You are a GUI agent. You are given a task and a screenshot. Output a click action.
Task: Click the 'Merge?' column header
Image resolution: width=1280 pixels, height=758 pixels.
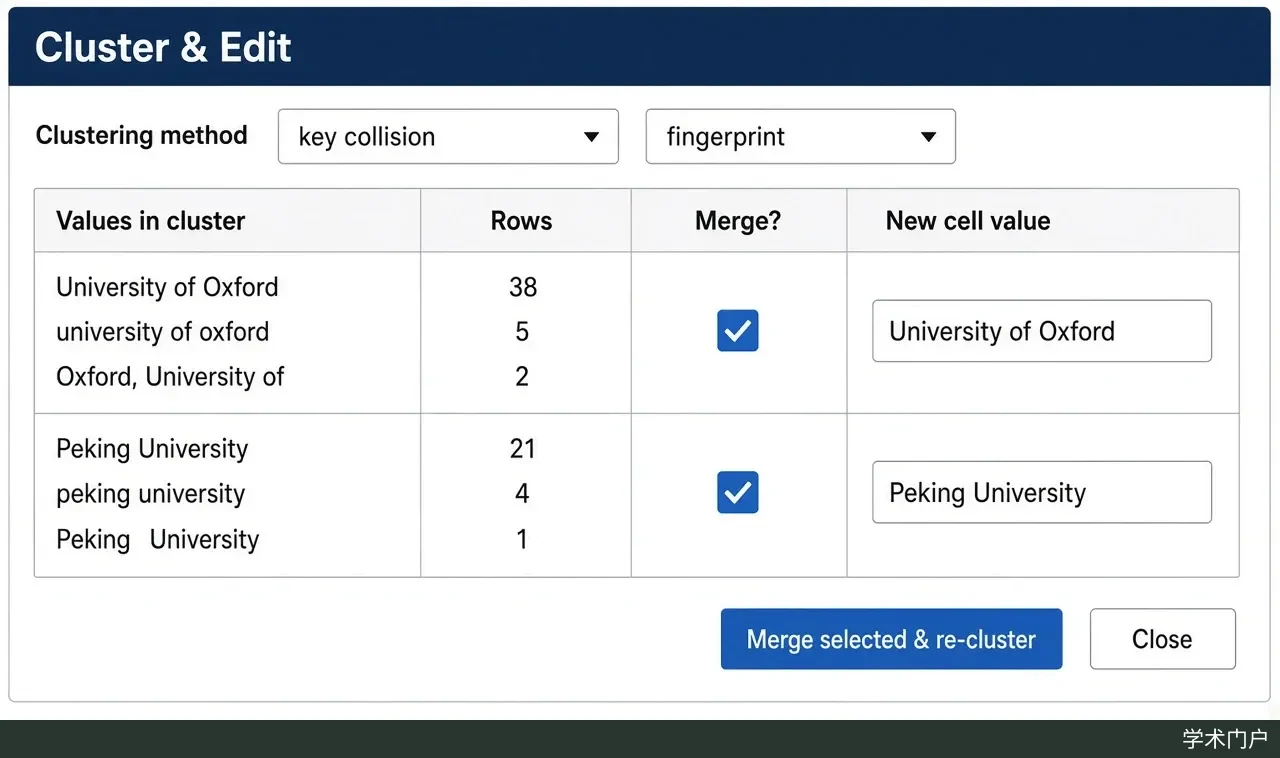coord(738,221)
